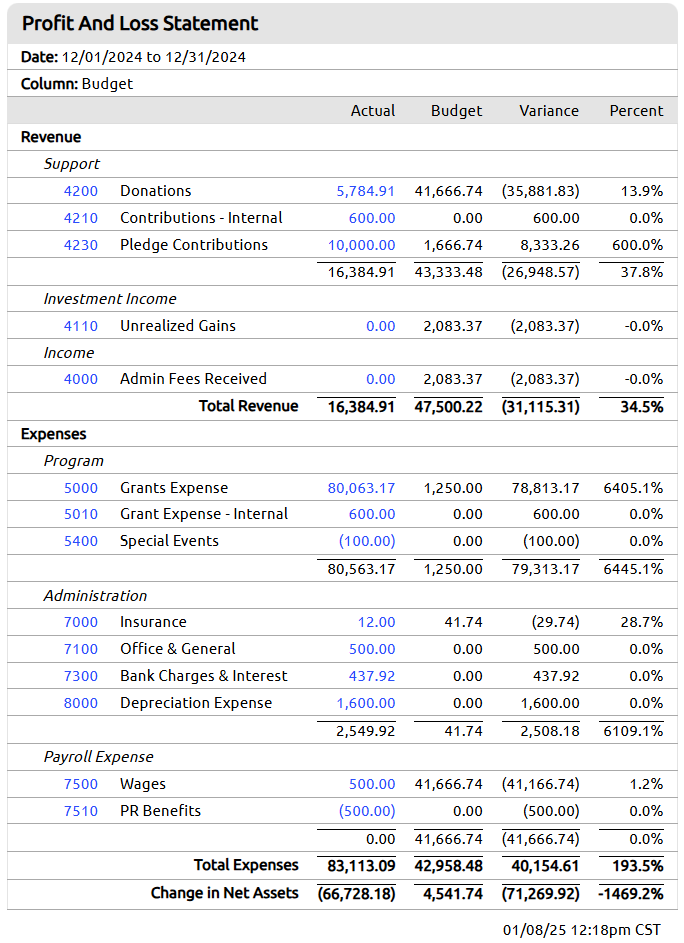Open account 4200 Donations link
The height and width of the screenshot is (943, 684).
click(x=81, y=191)
